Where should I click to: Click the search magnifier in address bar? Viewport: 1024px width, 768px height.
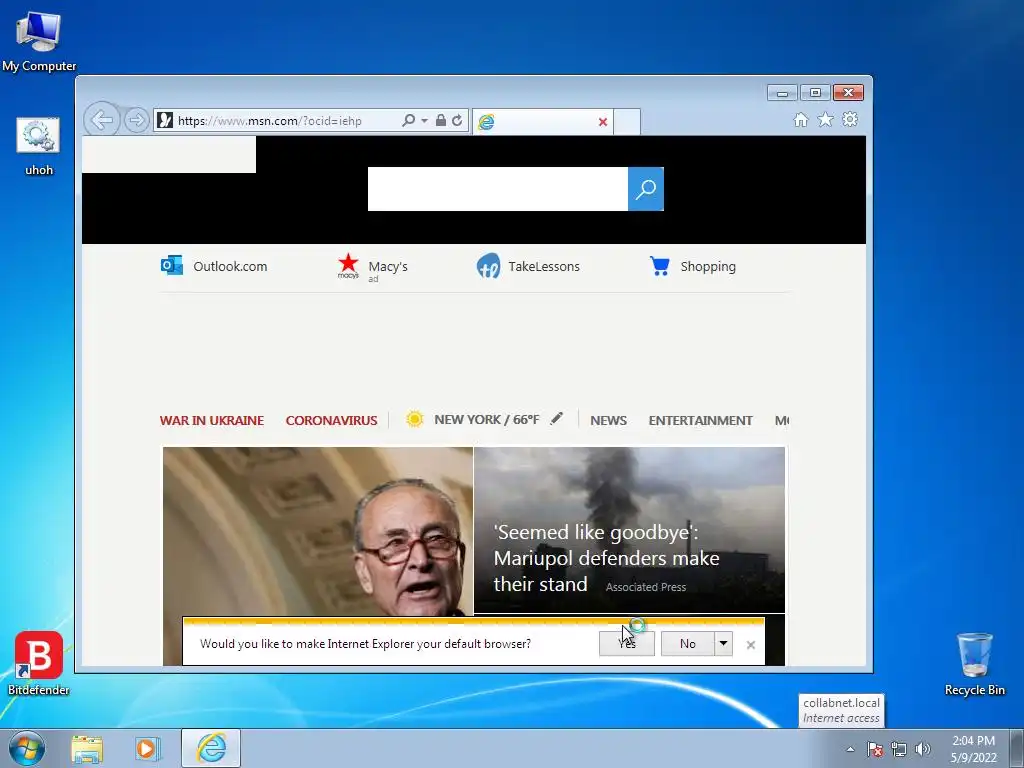tap(409, 120)
